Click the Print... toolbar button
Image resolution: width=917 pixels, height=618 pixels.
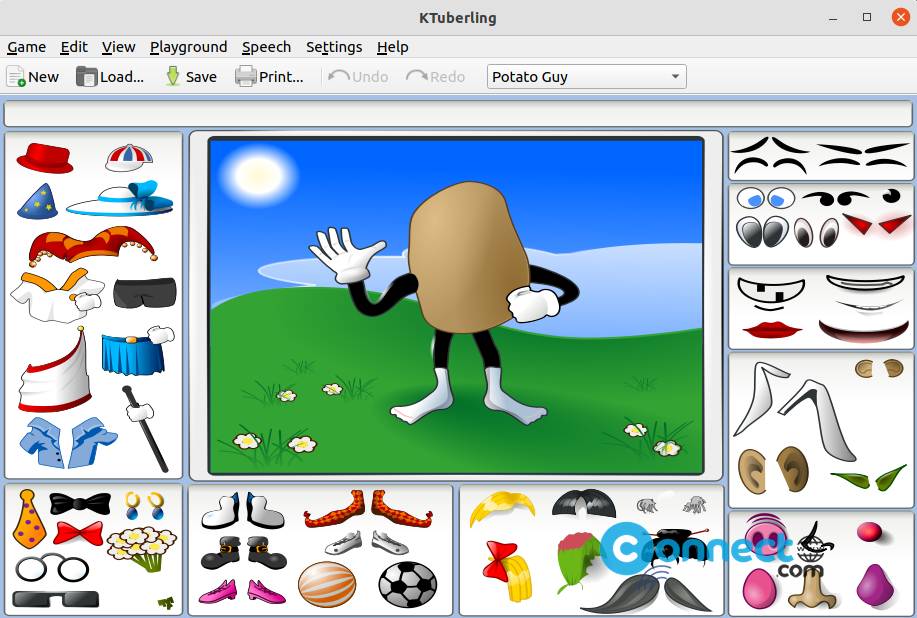pos(269,77)
